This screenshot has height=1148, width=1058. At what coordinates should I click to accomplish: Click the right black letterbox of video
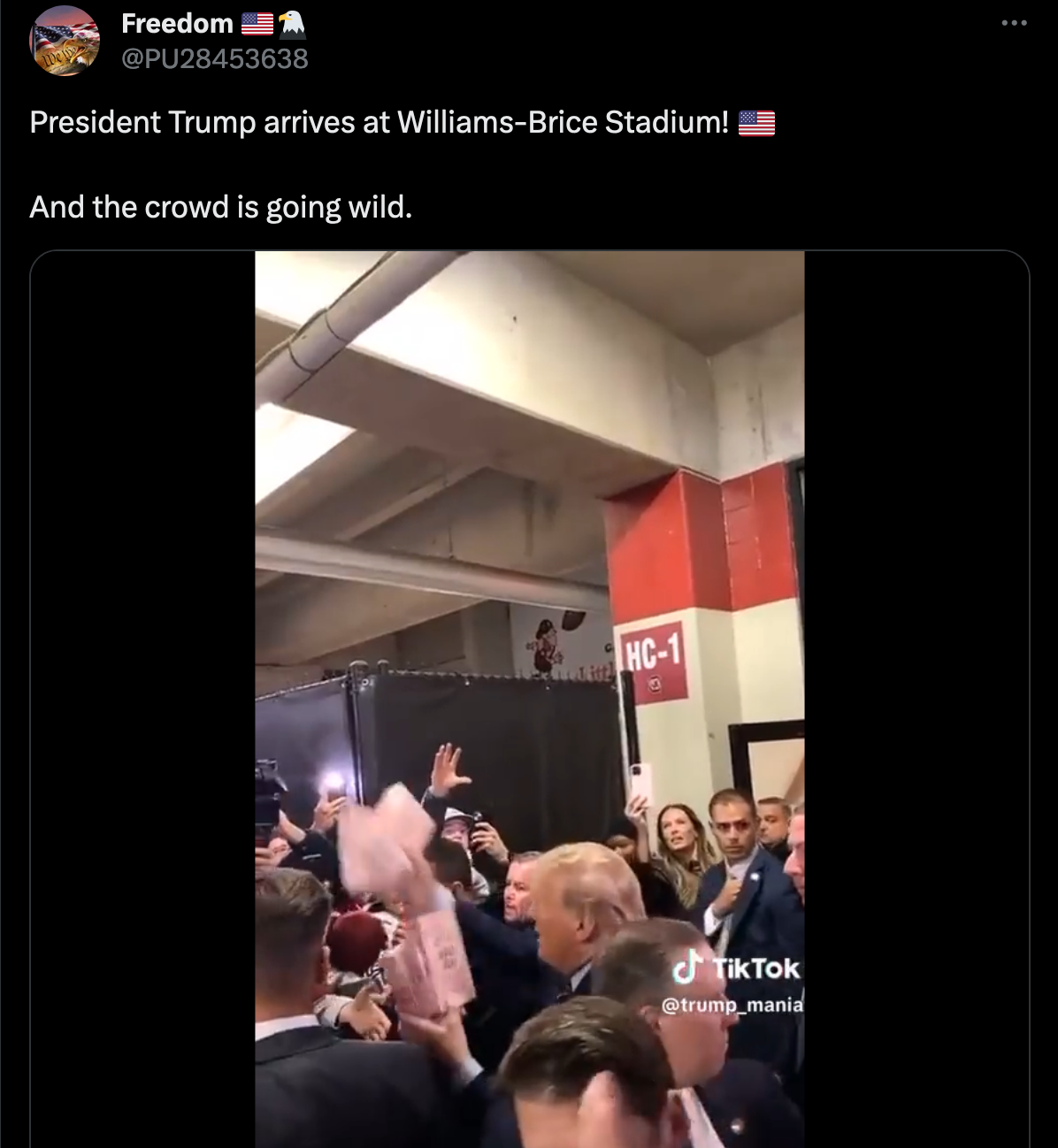[916, 699]
